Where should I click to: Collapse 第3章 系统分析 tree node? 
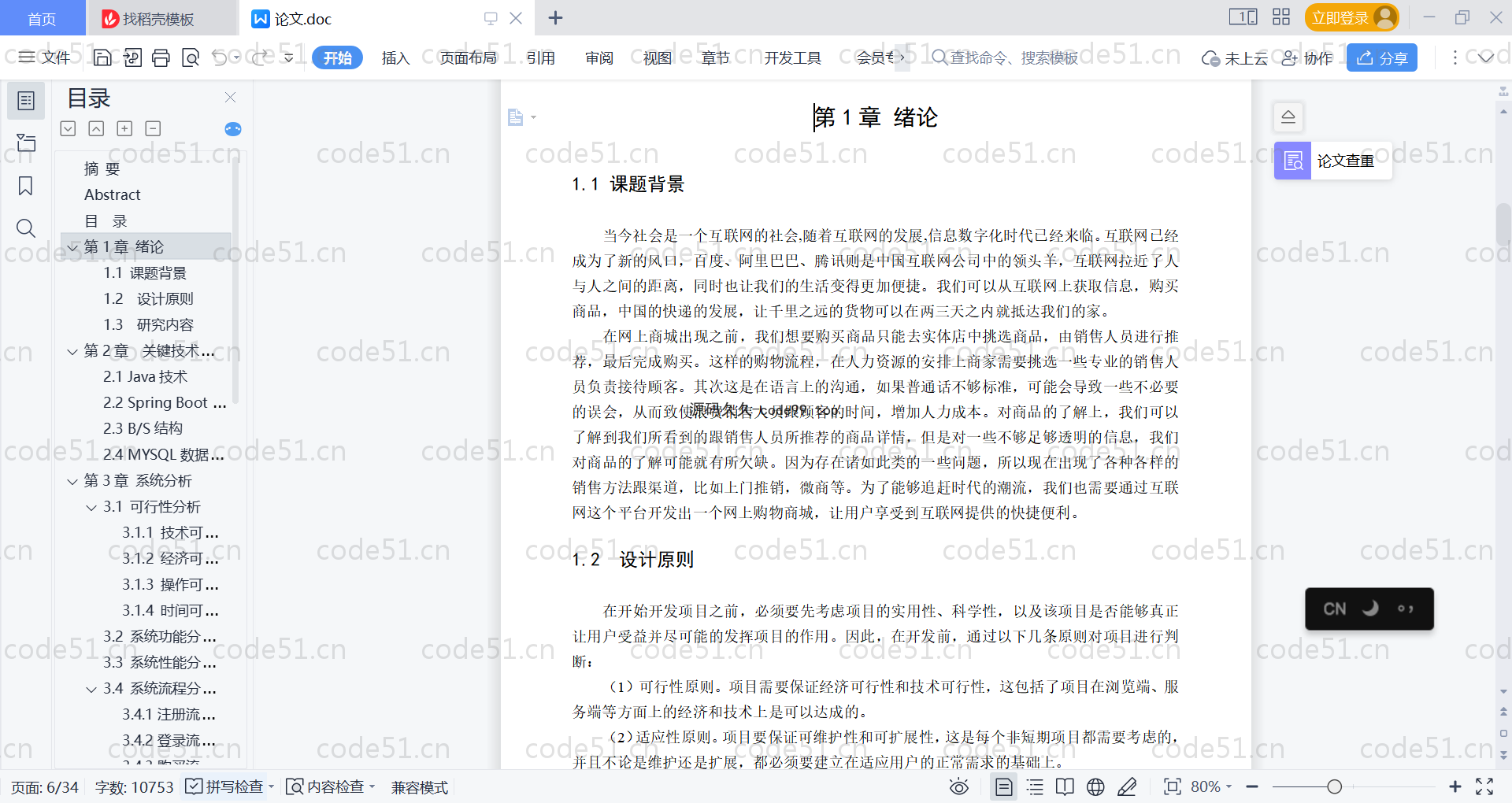click(x=72, y=481)
